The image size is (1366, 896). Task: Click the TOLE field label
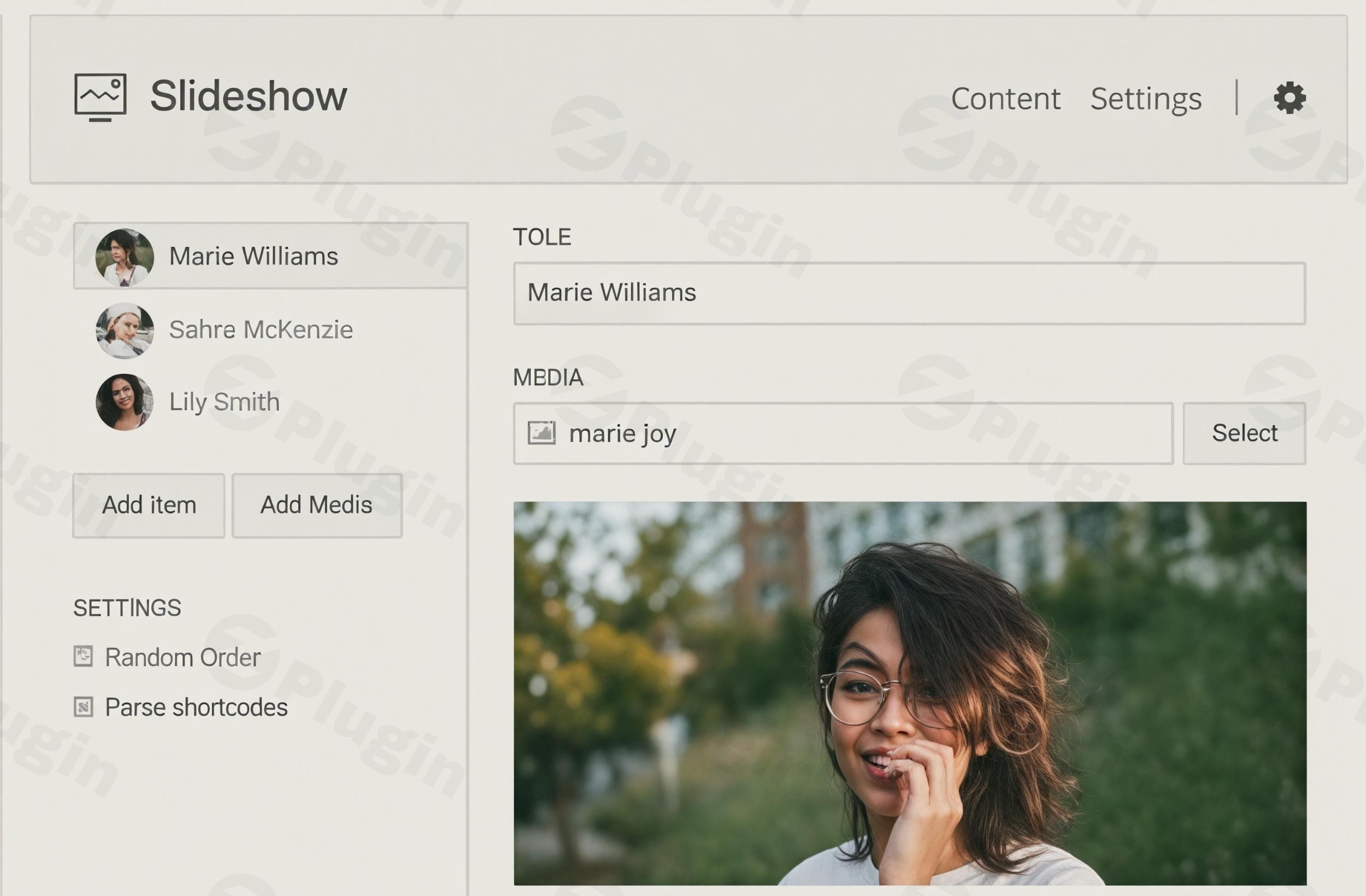click(542, 237)
